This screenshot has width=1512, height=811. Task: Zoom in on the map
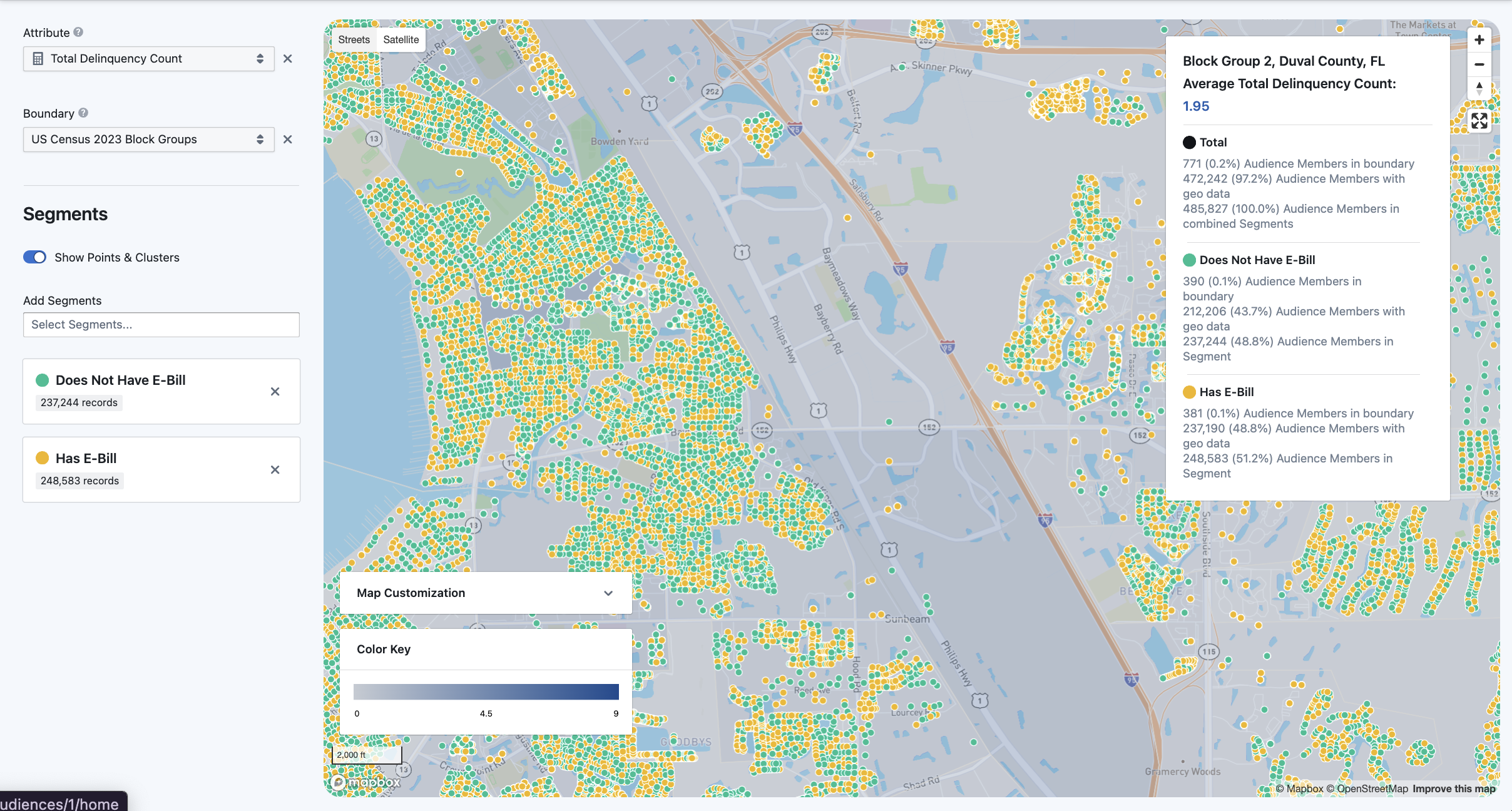1479,40
